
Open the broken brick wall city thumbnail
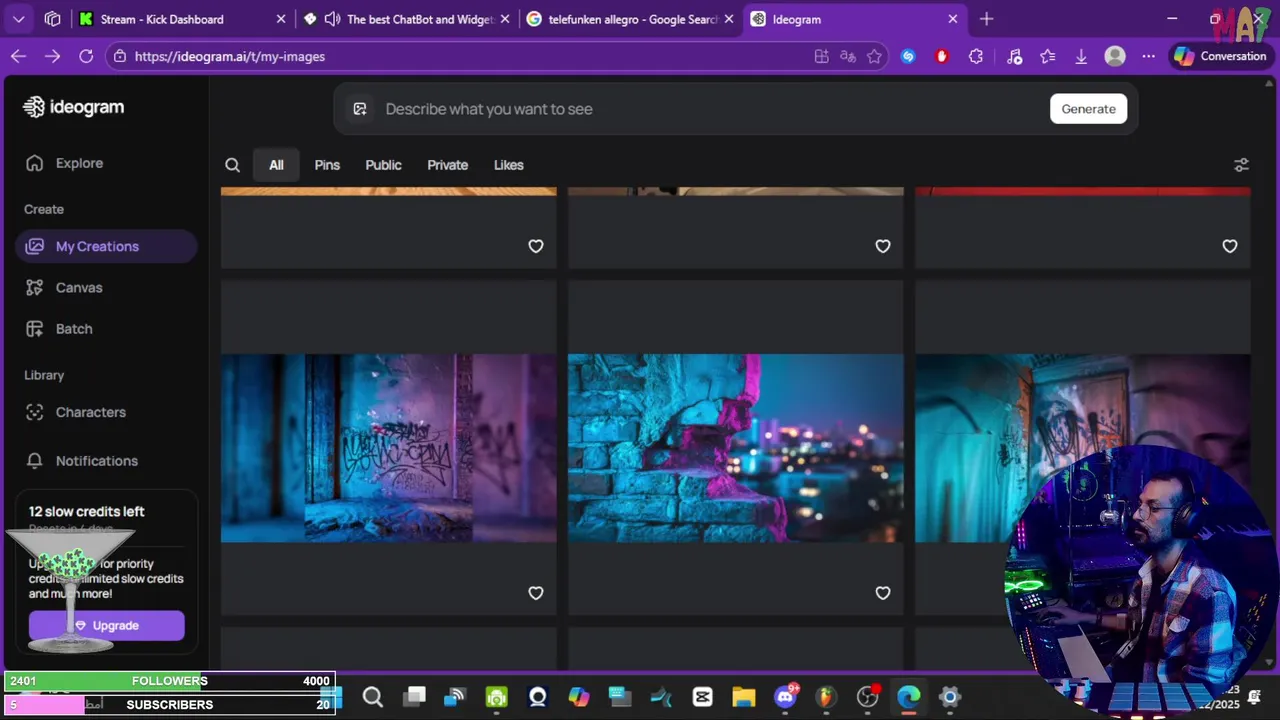click(735, 448)
